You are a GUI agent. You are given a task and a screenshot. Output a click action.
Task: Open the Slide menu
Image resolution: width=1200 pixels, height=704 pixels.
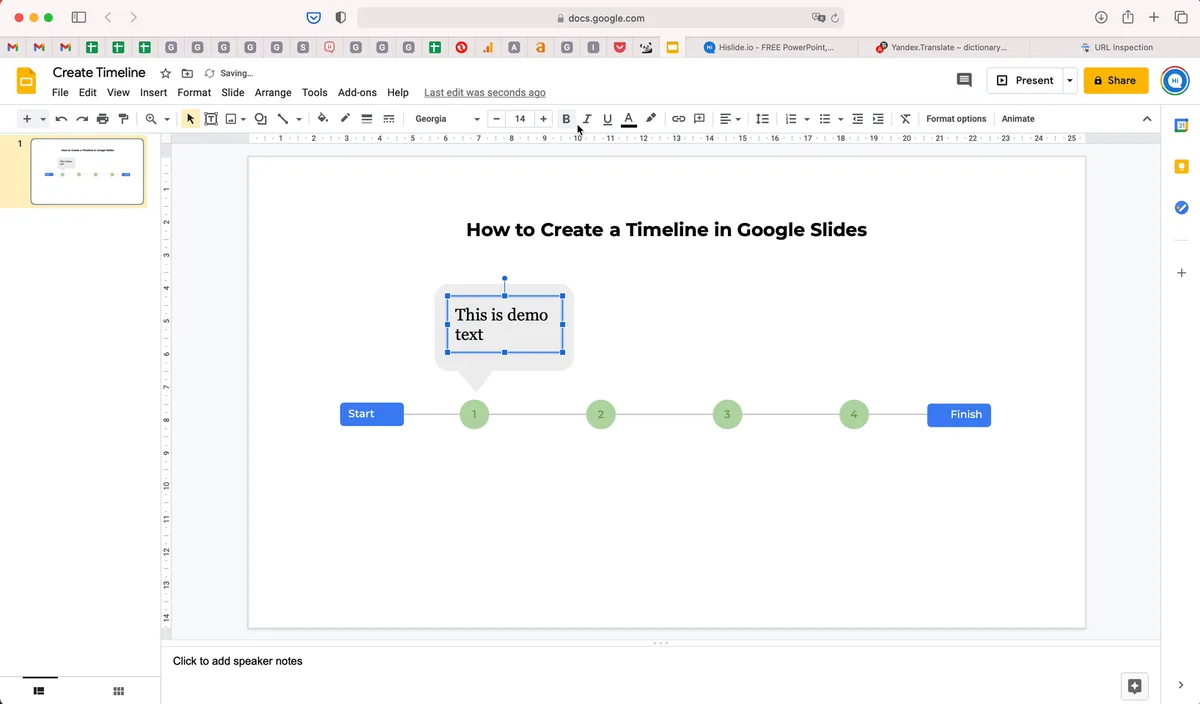pos(233,93)
